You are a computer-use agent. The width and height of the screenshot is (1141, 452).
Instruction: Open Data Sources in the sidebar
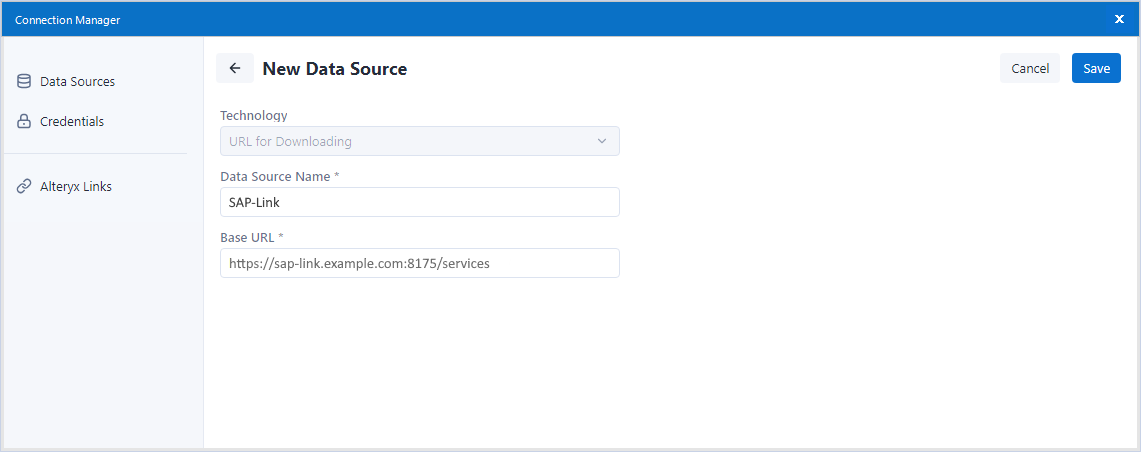[x=77, y=82]
